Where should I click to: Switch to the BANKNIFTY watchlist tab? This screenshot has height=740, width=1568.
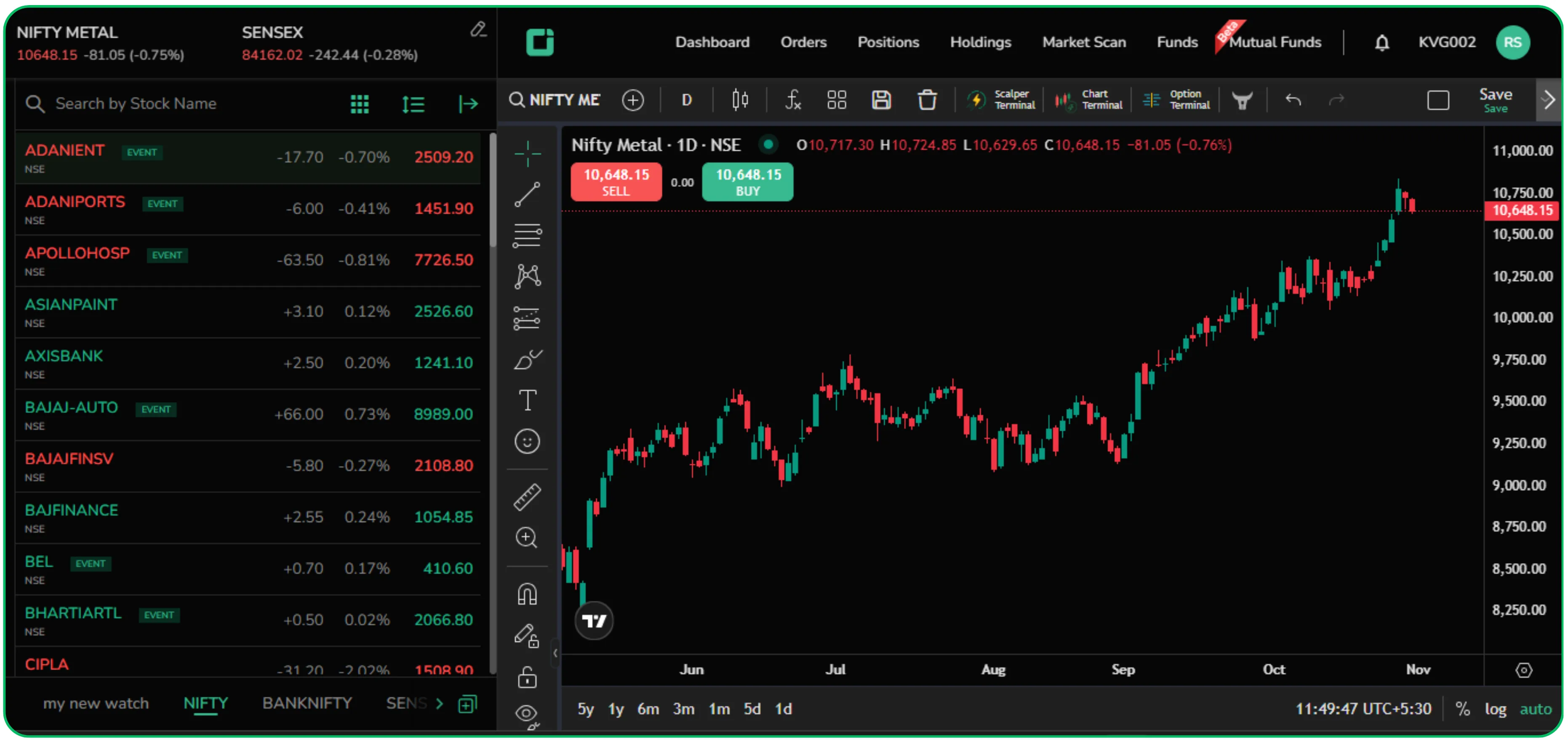[306, 703]
